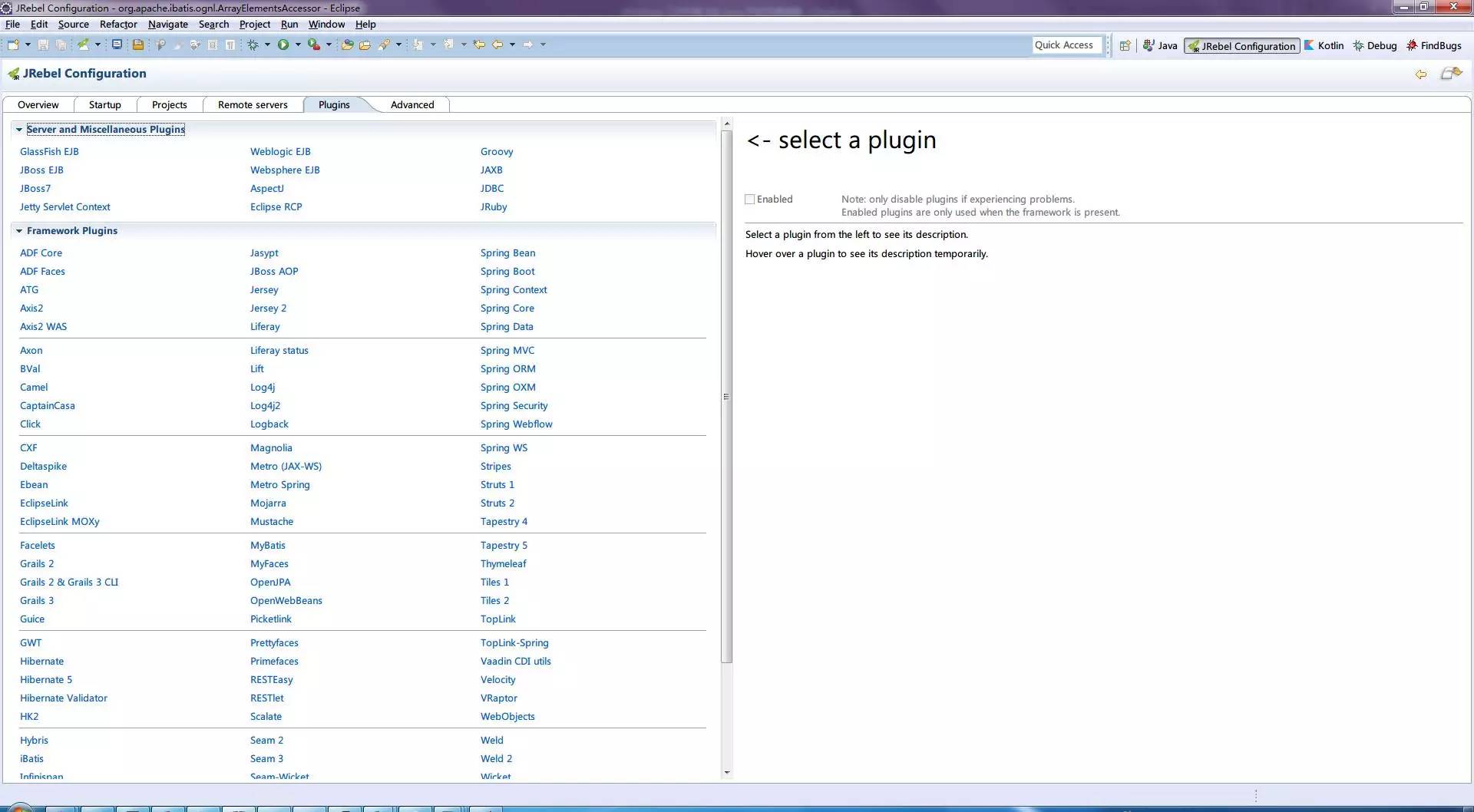Viewport: 1474px width, 812px height.
Task: Click the Open Perspective icon
Action: (1125, 45)
